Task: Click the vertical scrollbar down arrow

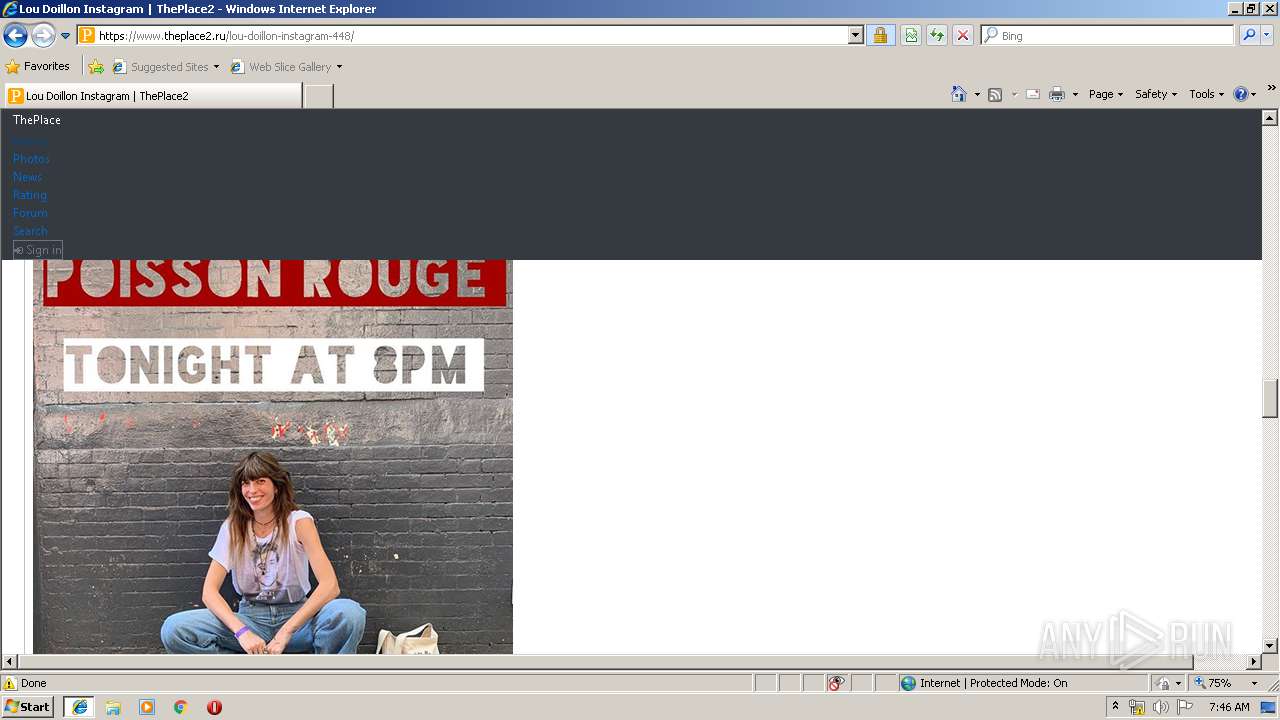Action: pyautogui.click(x=1270, y=646)
